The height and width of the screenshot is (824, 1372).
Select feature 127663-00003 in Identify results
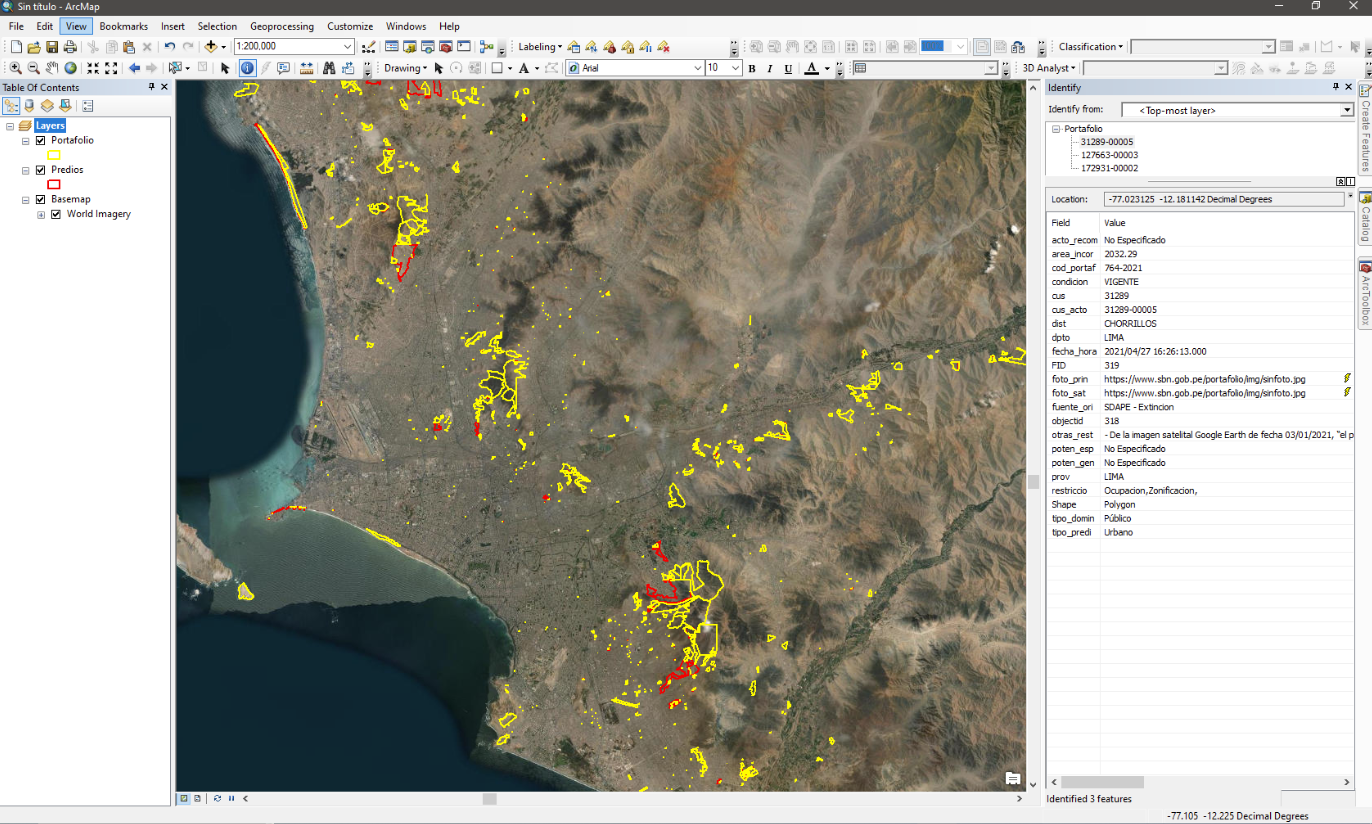coord(1109,155)
